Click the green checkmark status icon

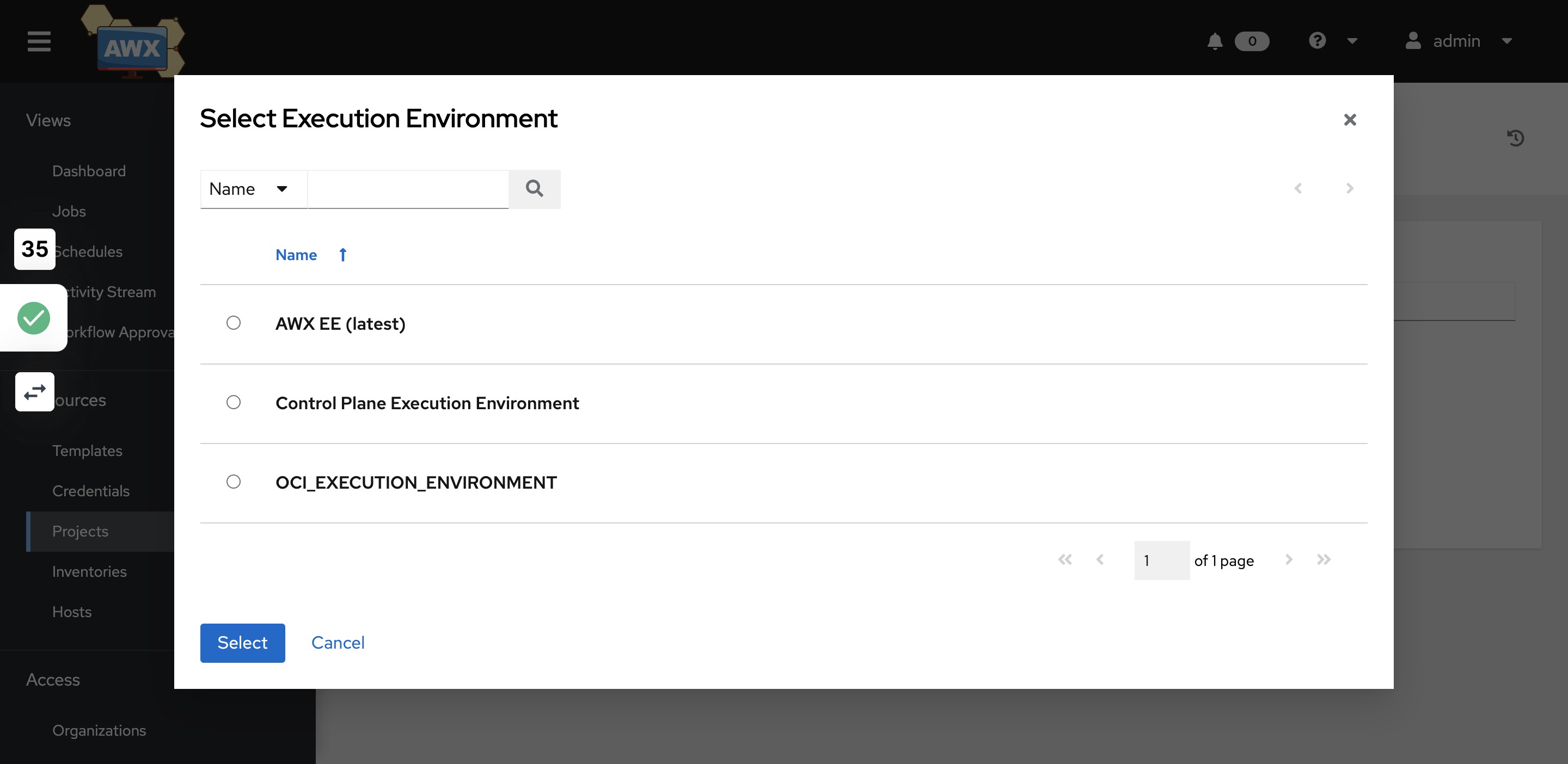click(33, 318)
